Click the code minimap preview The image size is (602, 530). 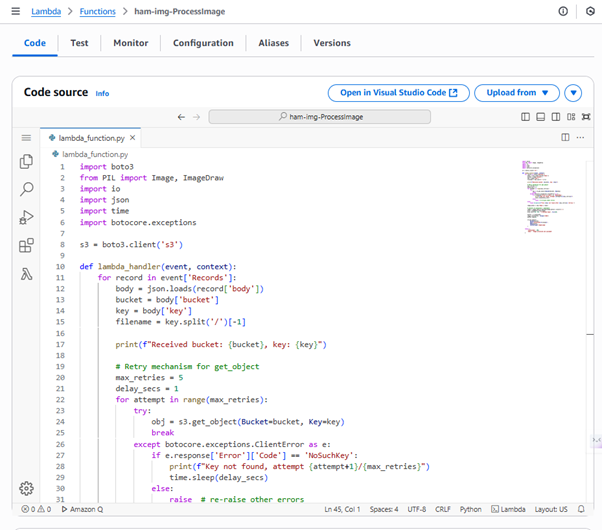549,197
